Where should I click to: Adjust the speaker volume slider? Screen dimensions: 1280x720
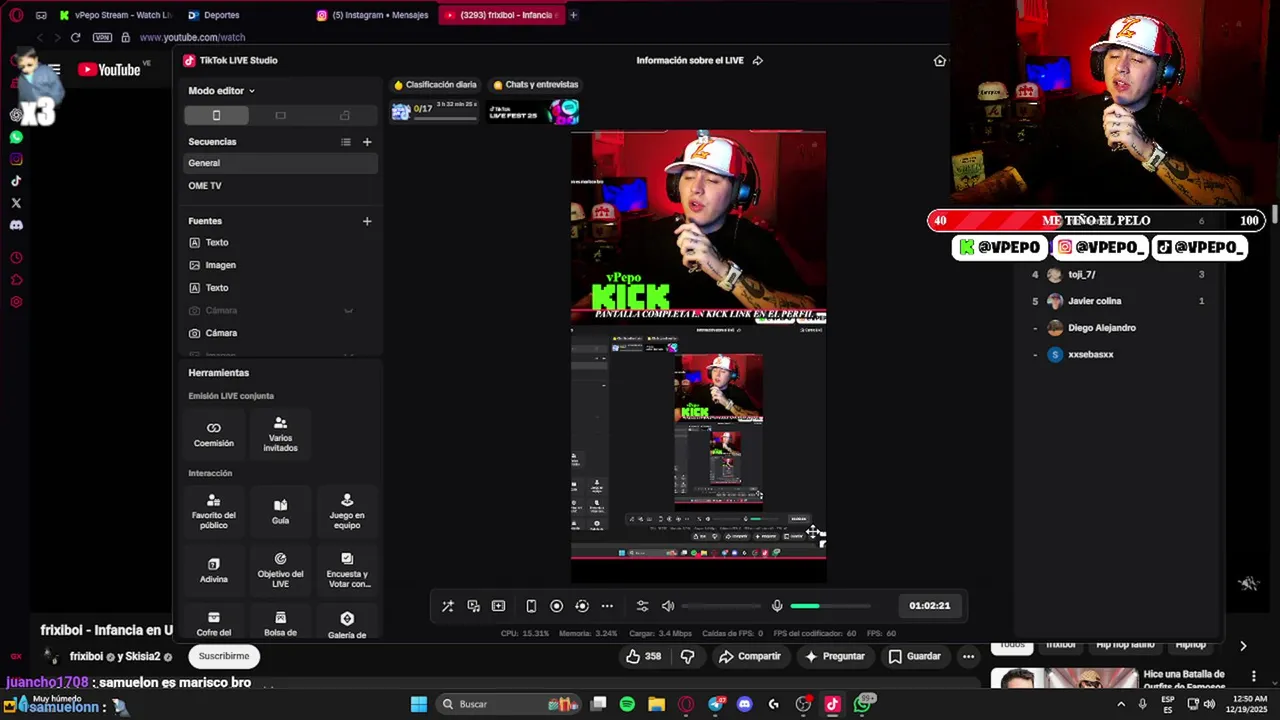pyautogui.click(x=721, y=606)
